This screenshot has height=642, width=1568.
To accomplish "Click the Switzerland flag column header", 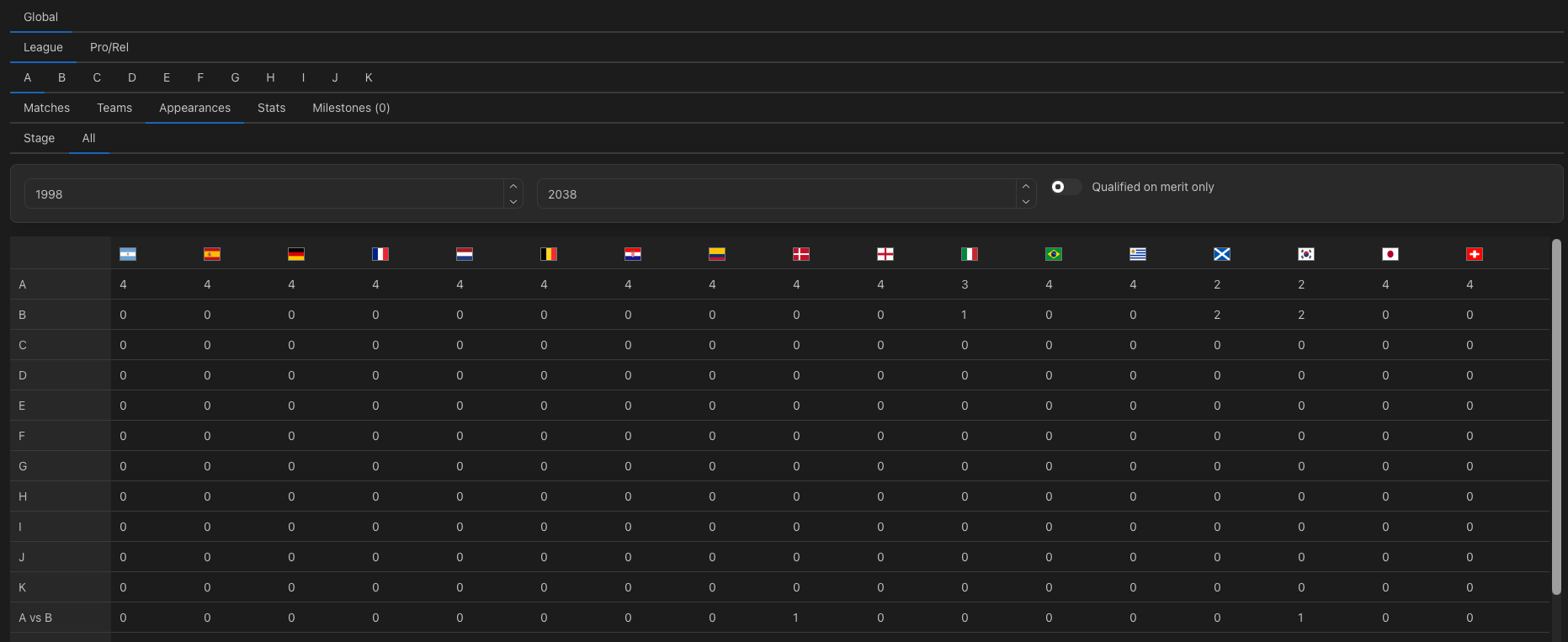I will pyautogui.click(x=1475, y=254).
